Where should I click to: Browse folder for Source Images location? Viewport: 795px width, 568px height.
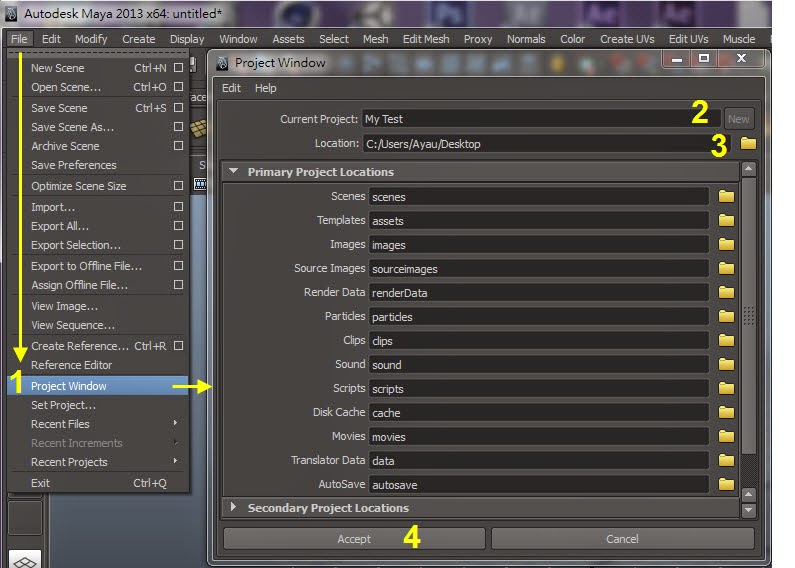[x=726, y=268]
